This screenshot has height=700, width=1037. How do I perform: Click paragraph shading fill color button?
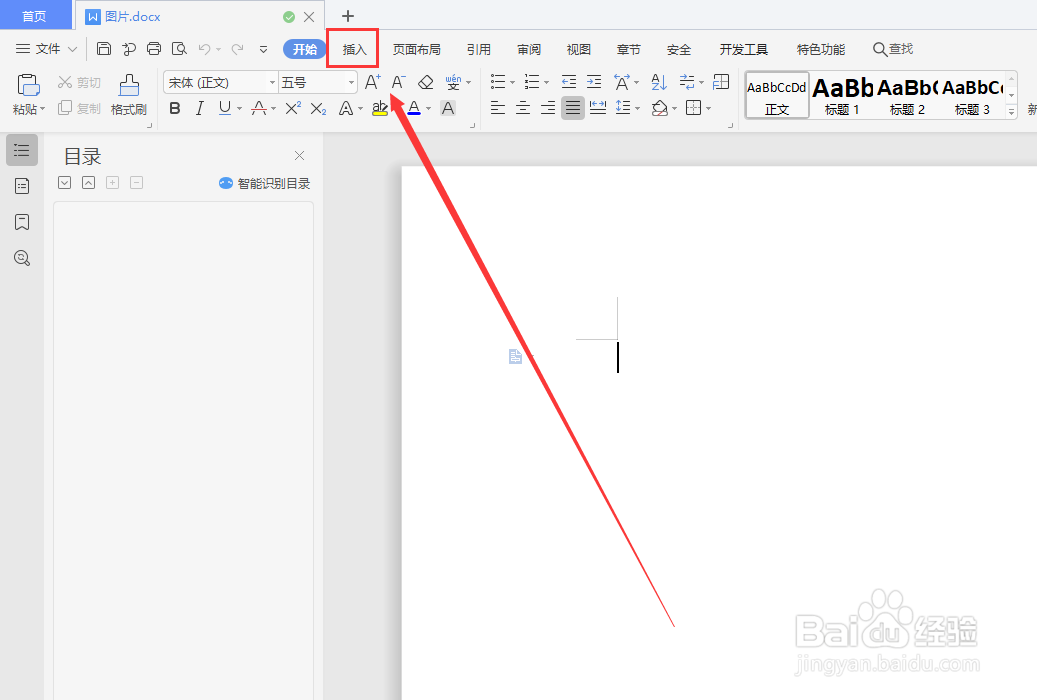click(x=659, y=108)
